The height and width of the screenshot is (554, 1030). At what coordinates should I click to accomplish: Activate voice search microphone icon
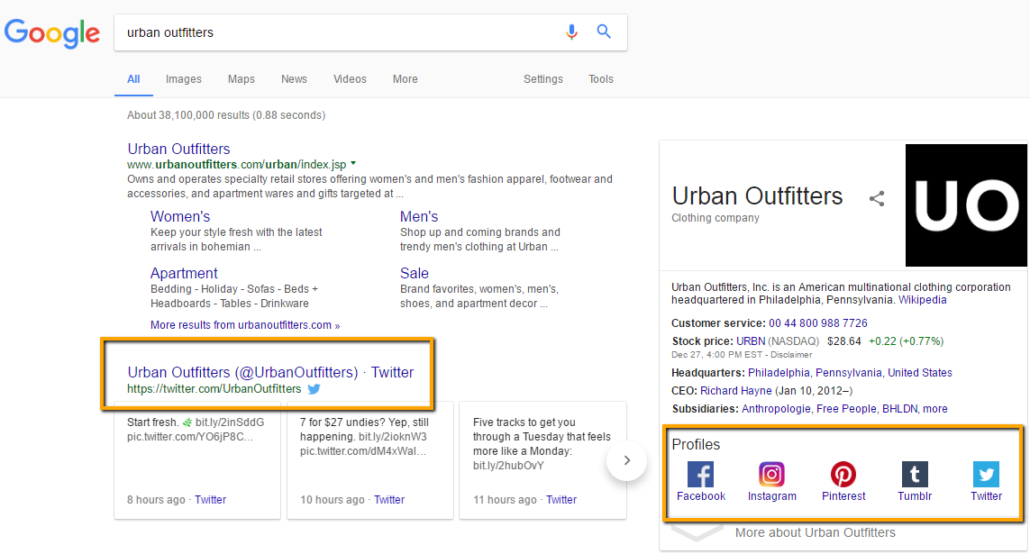tap(571, 32)
